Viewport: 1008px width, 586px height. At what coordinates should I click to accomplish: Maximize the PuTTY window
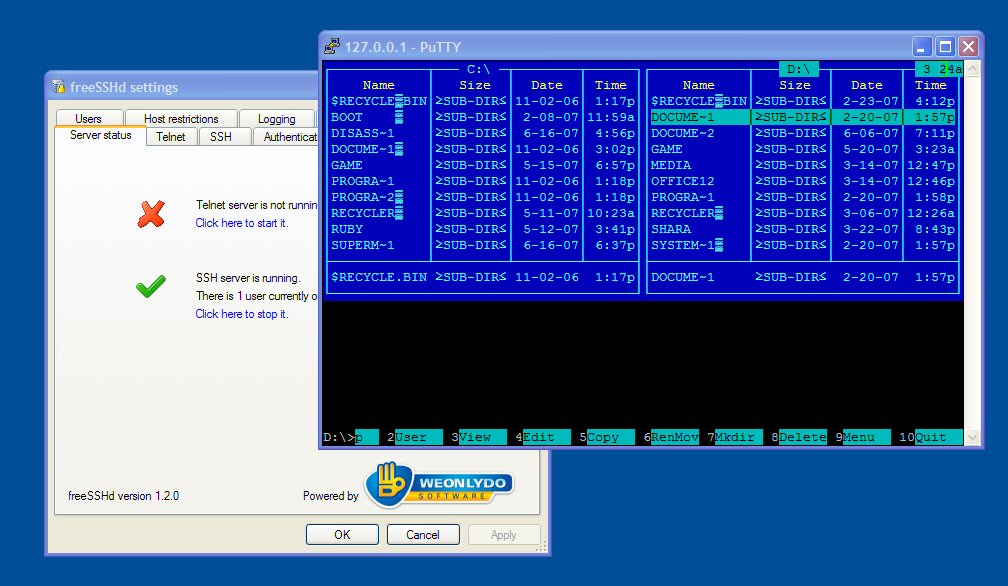[945, 46]
